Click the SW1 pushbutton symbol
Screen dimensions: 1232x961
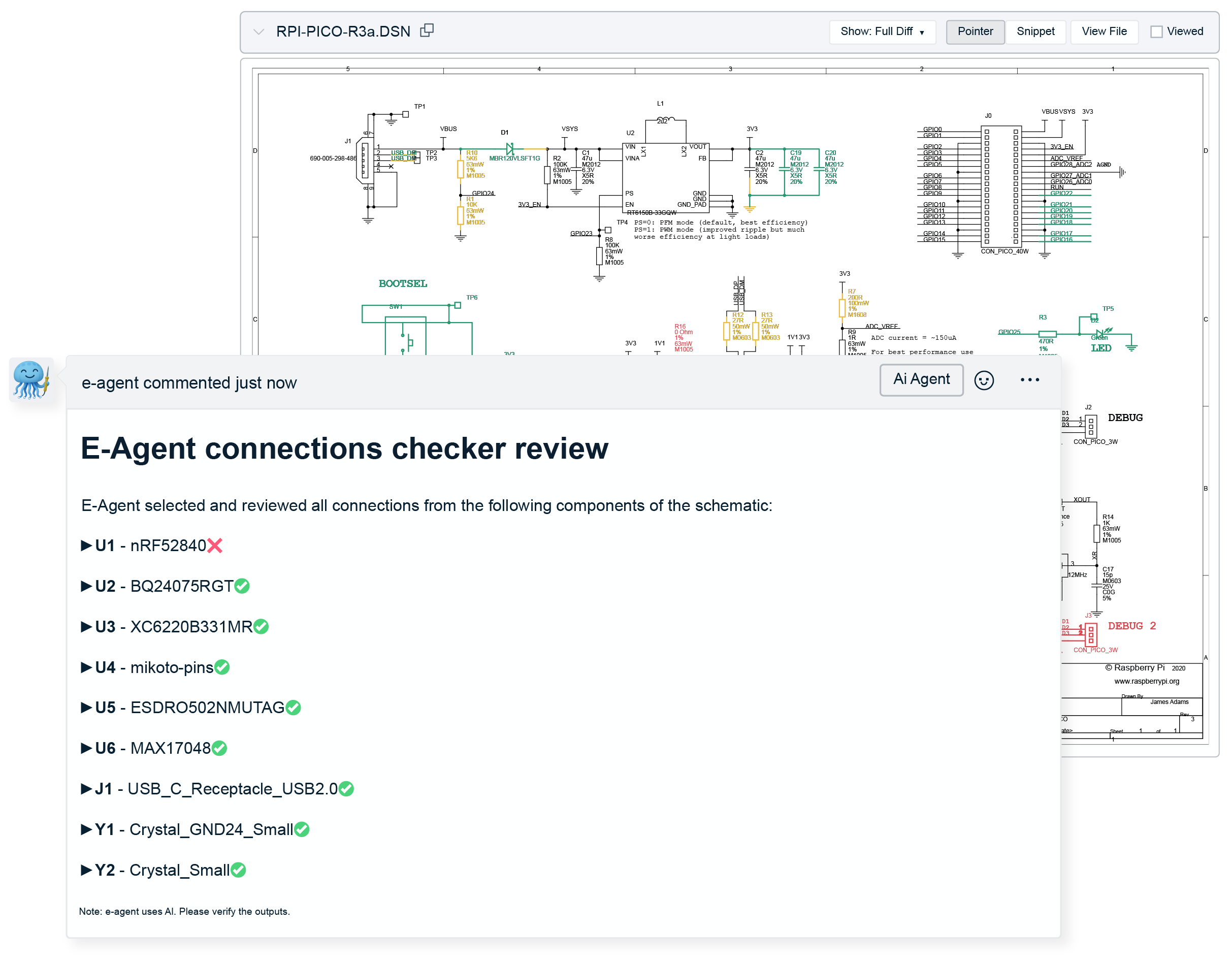pos(406,336)
